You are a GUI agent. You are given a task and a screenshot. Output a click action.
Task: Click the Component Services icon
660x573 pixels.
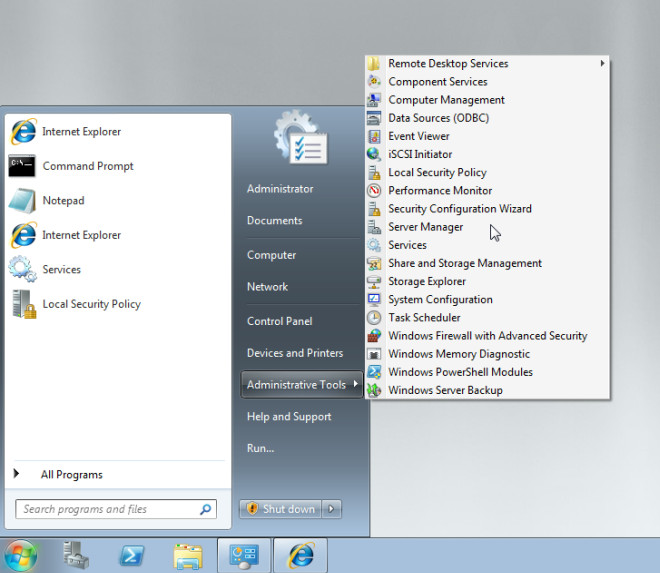tap(374, 81)
